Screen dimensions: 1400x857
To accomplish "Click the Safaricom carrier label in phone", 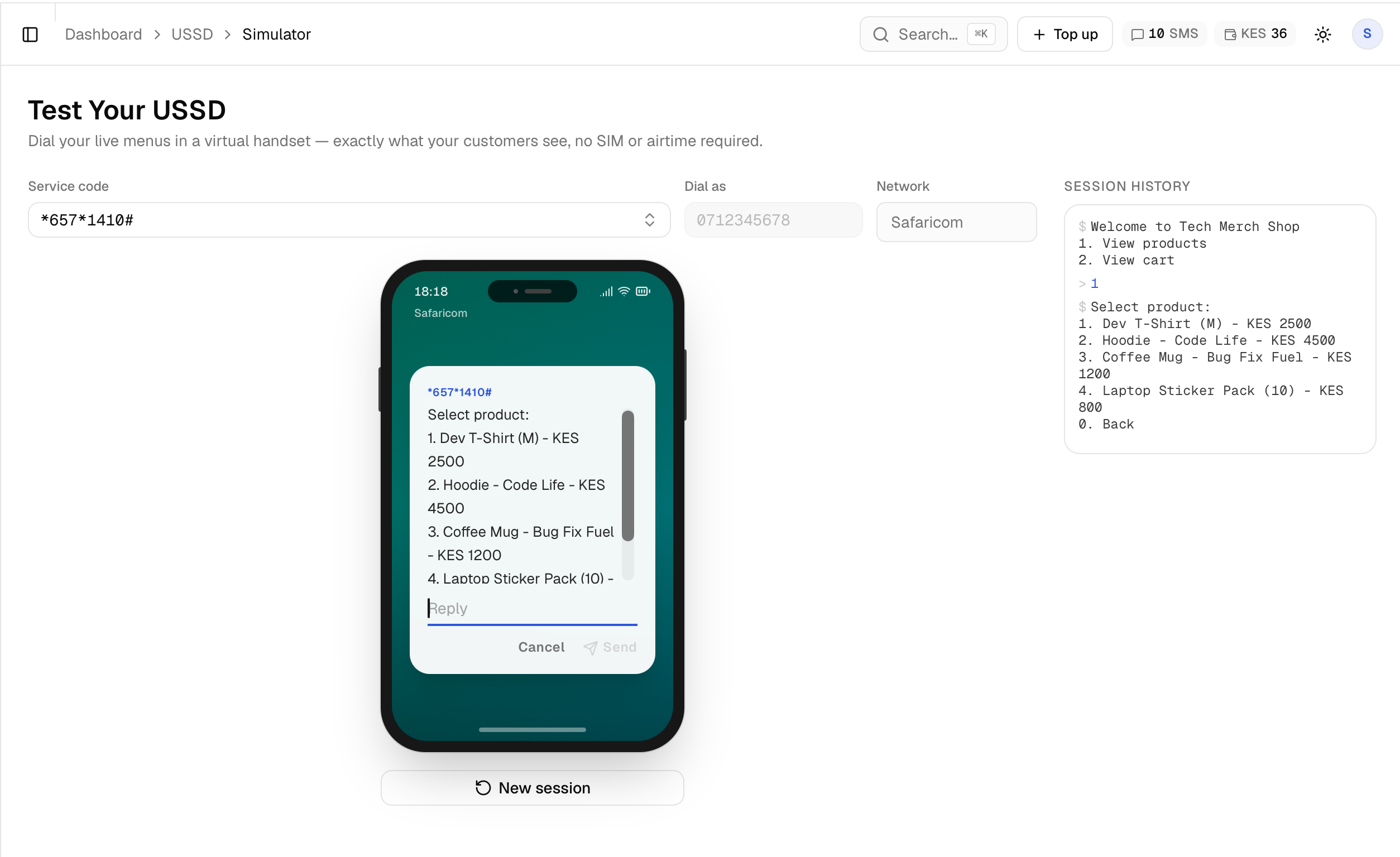I will pos(440,313).
